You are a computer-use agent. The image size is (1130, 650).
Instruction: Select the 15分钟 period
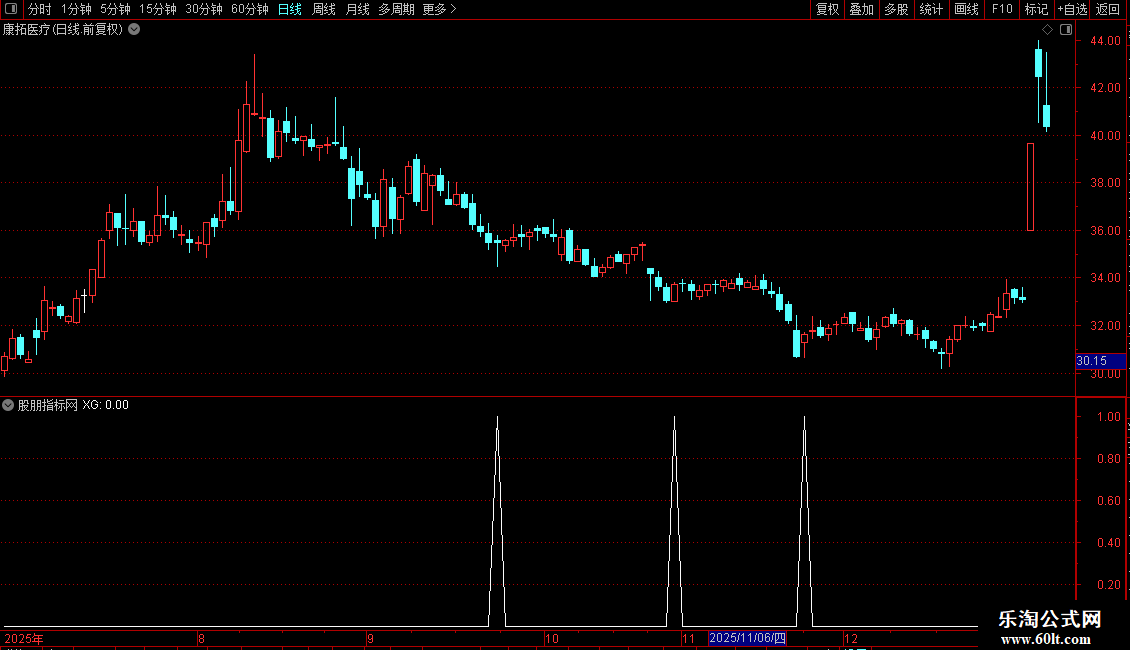(158, 9)
